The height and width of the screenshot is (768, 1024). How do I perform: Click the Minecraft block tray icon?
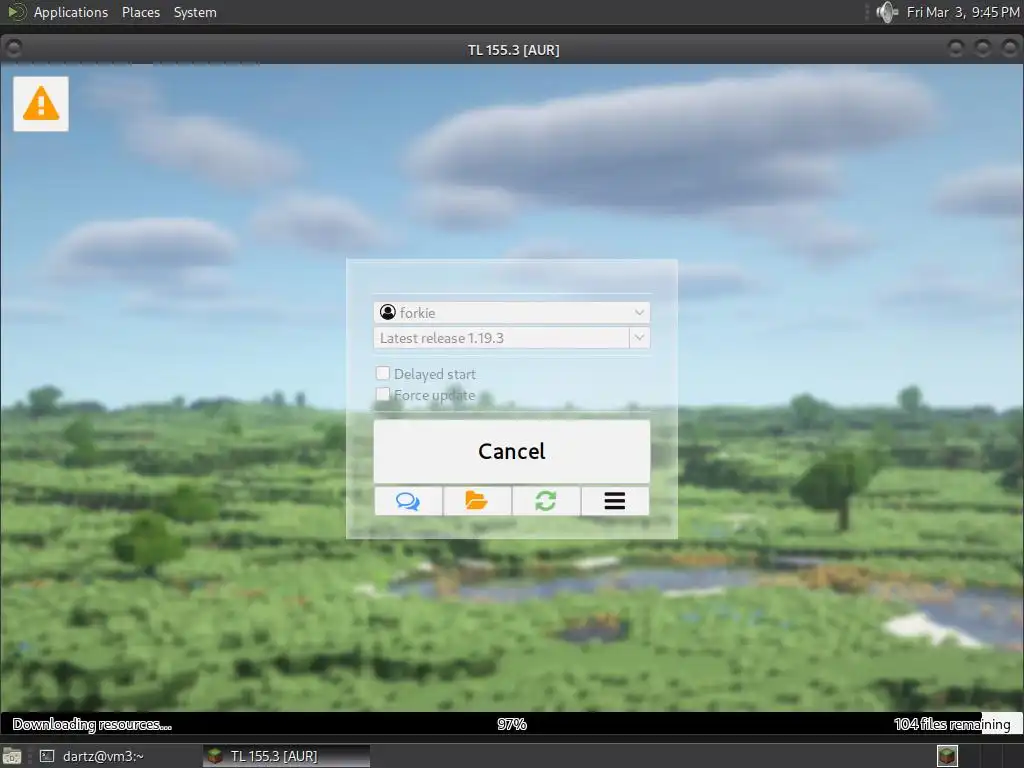(947, 756)
